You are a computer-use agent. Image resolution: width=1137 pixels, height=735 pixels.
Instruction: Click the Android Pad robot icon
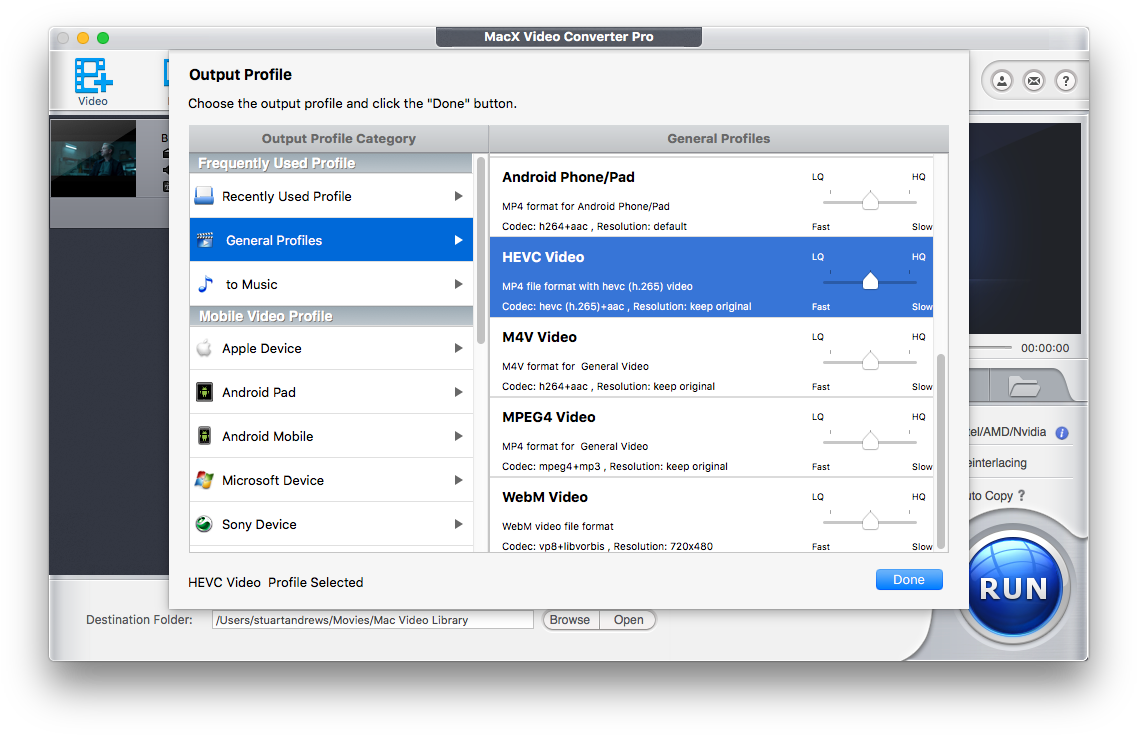204,392
